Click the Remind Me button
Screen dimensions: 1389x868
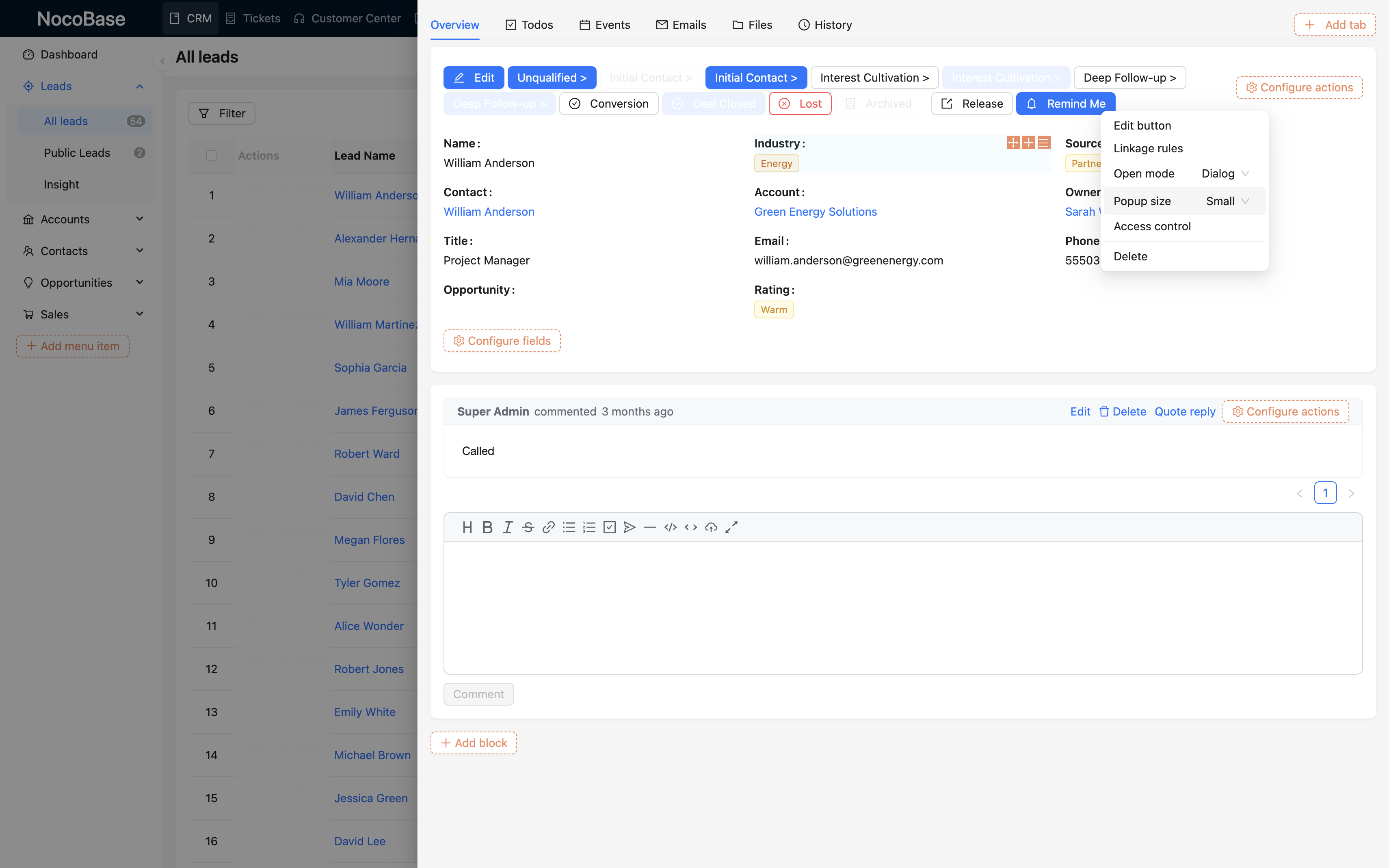click(x=1066, y=103)
